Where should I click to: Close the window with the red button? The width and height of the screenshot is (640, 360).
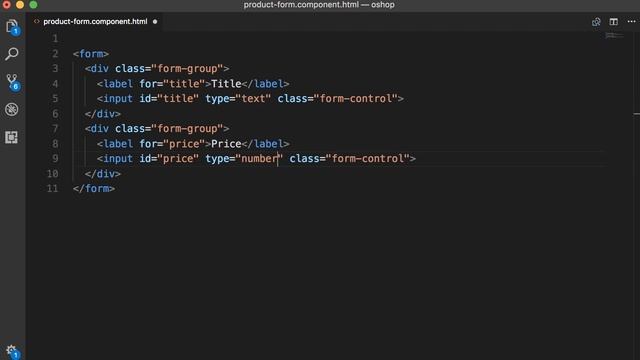tap(7, 5)
